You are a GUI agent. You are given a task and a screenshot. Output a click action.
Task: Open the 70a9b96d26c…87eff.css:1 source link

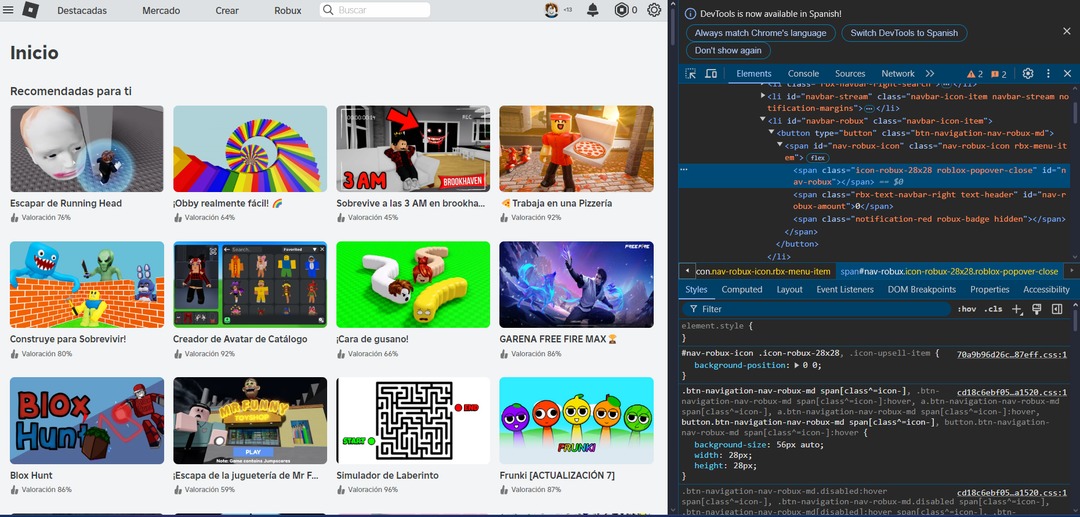click(x=1012, y=354)
